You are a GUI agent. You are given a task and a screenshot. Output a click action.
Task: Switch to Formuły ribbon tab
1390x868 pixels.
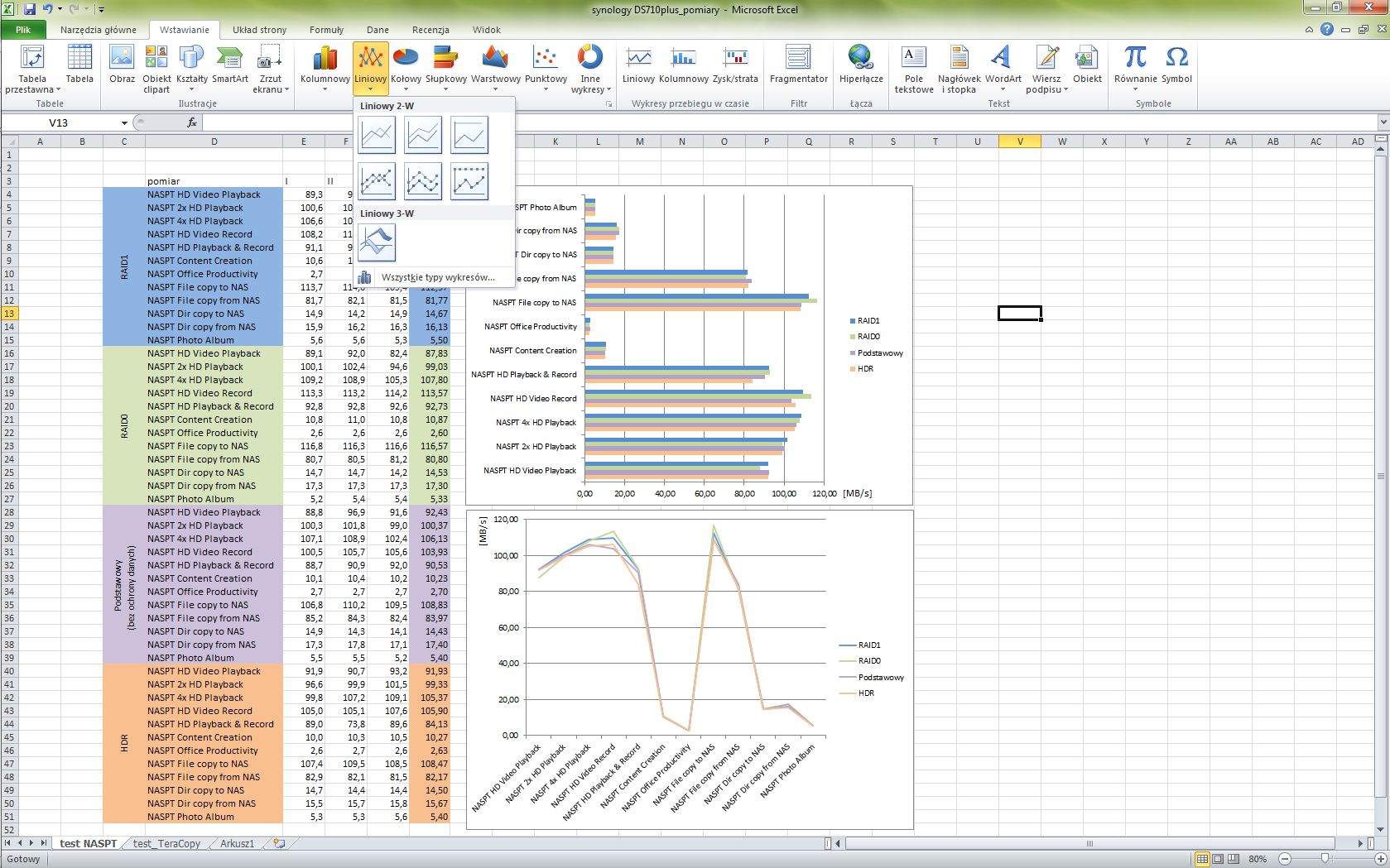[326, 30]
